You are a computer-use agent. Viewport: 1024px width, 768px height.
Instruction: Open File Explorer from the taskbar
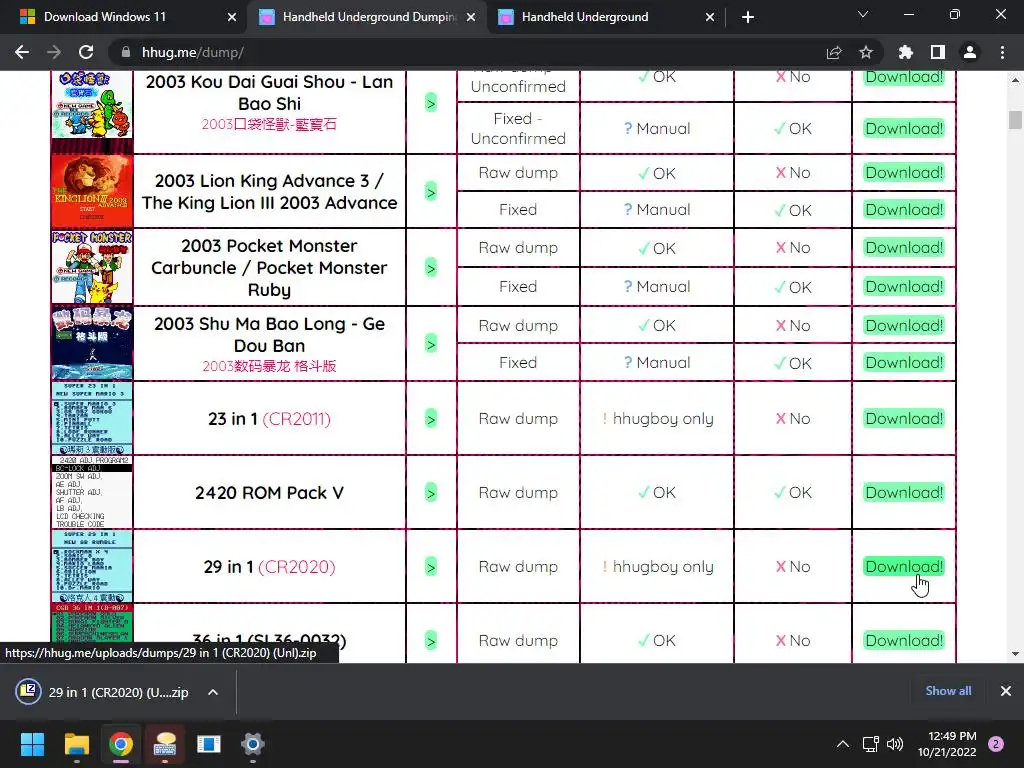[x=76, y=744]
